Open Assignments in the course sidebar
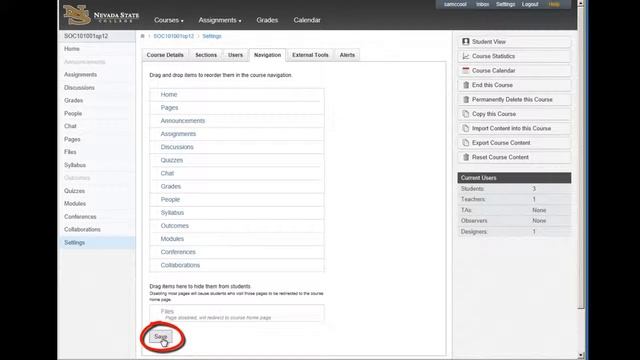This screenshot has width=640, height=360. pos(80,75)
